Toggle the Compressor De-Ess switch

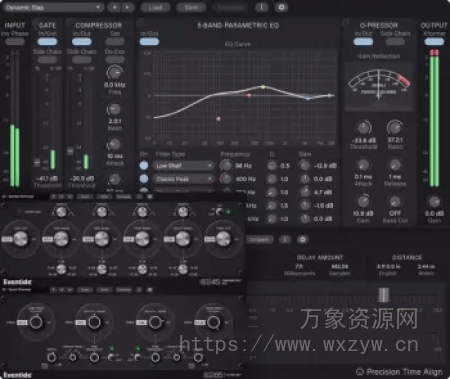click(x=115, y=60)
